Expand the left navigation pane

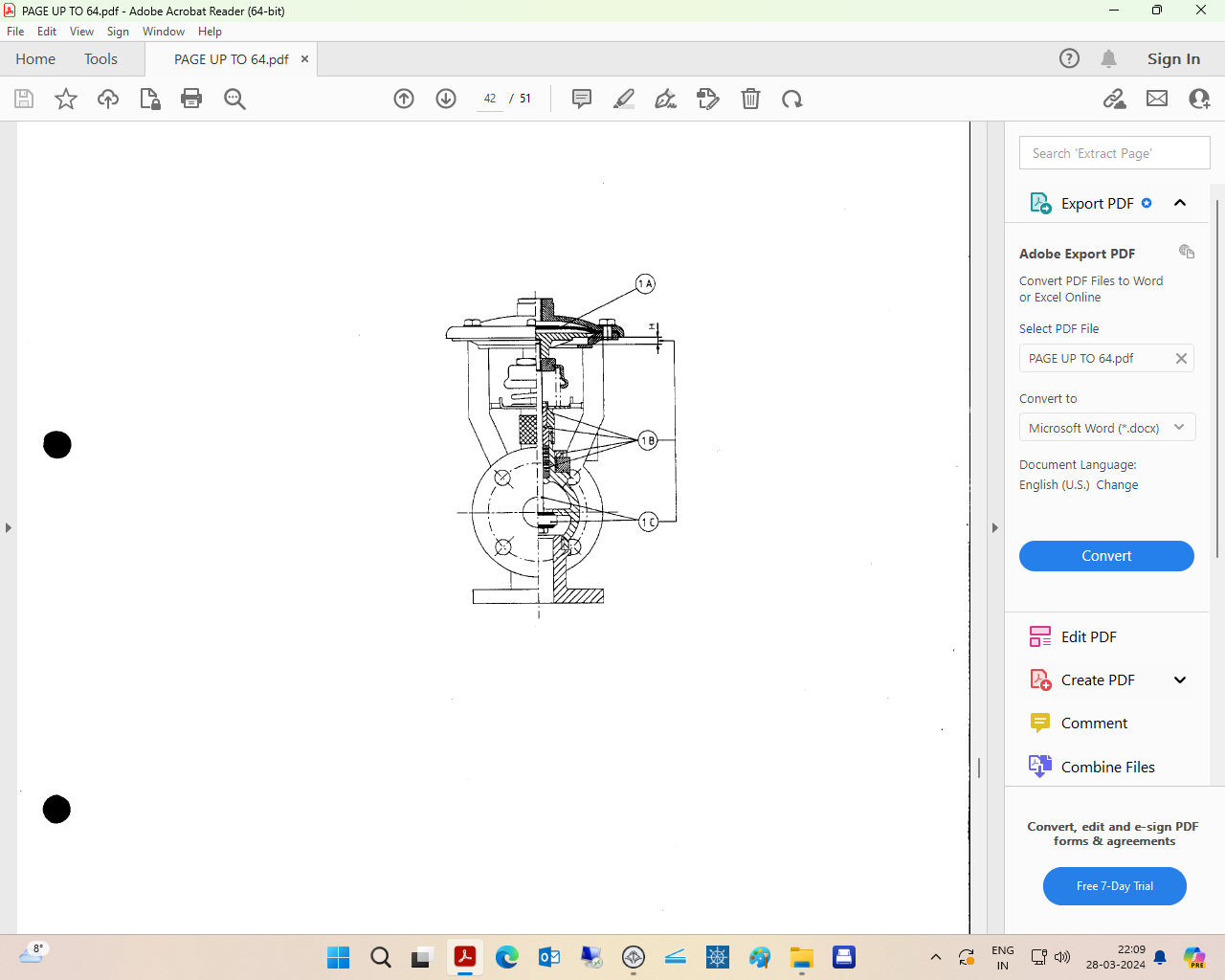click(x=9, y=527)
